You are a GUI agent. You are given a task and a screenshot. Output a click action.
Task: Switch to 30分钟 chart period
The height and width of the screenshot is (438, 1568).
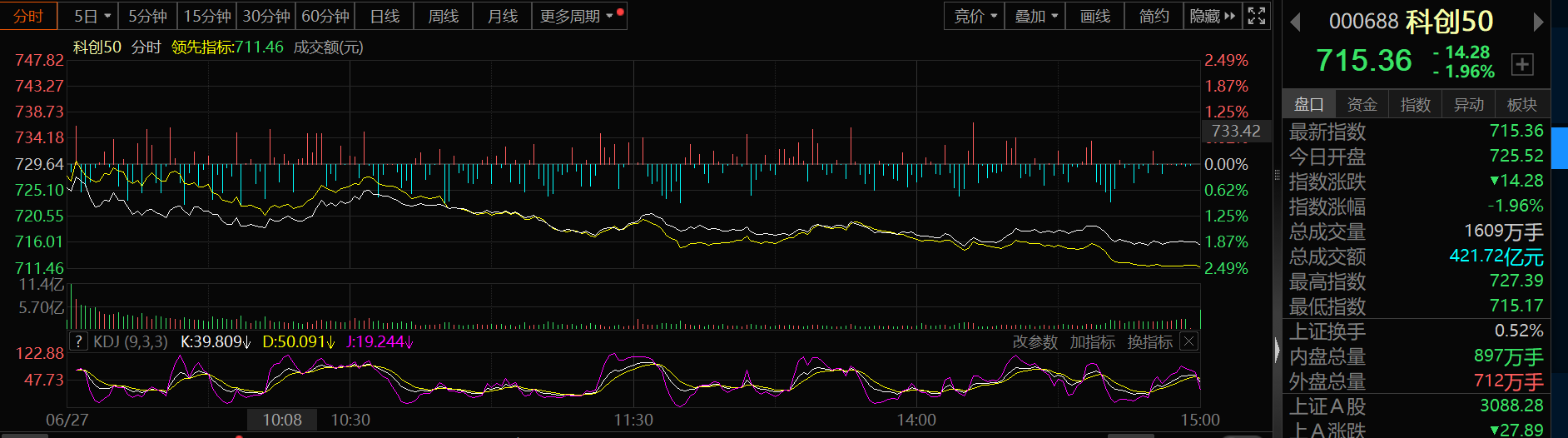(x=266, y=16)
